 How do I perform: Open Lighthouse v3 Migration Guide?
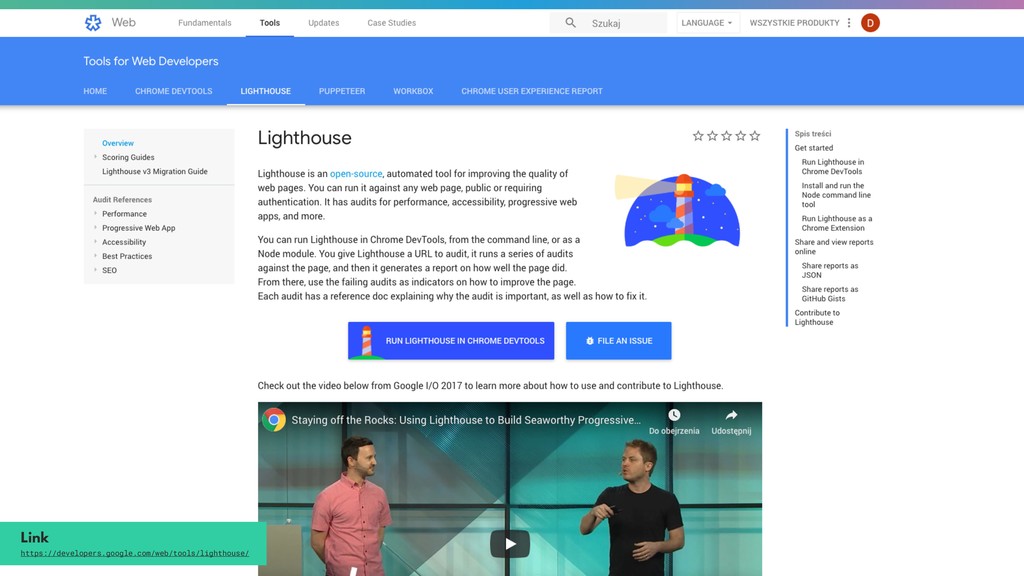155,171
